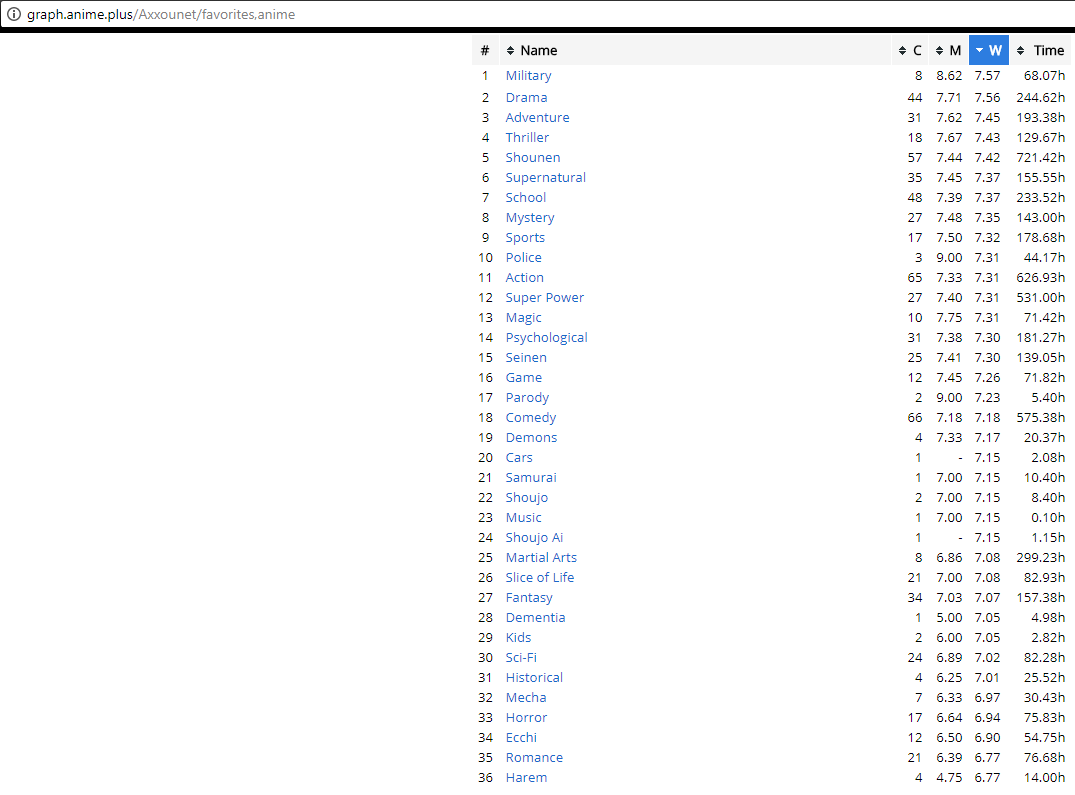Open the Psychological genre link

coord(546,337)
